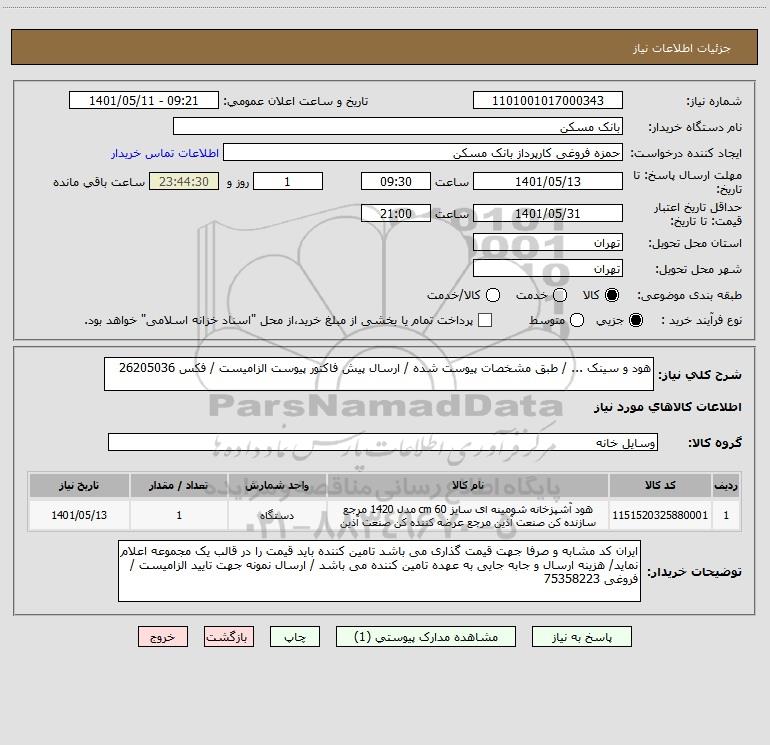
Task: Click the remaining time field 23:44:30
Action: [x=184, y=181]
